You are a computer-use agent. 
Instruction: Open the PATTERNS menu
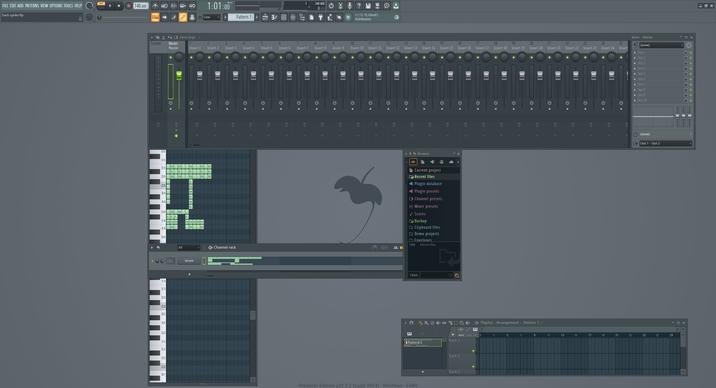point(32,6)
